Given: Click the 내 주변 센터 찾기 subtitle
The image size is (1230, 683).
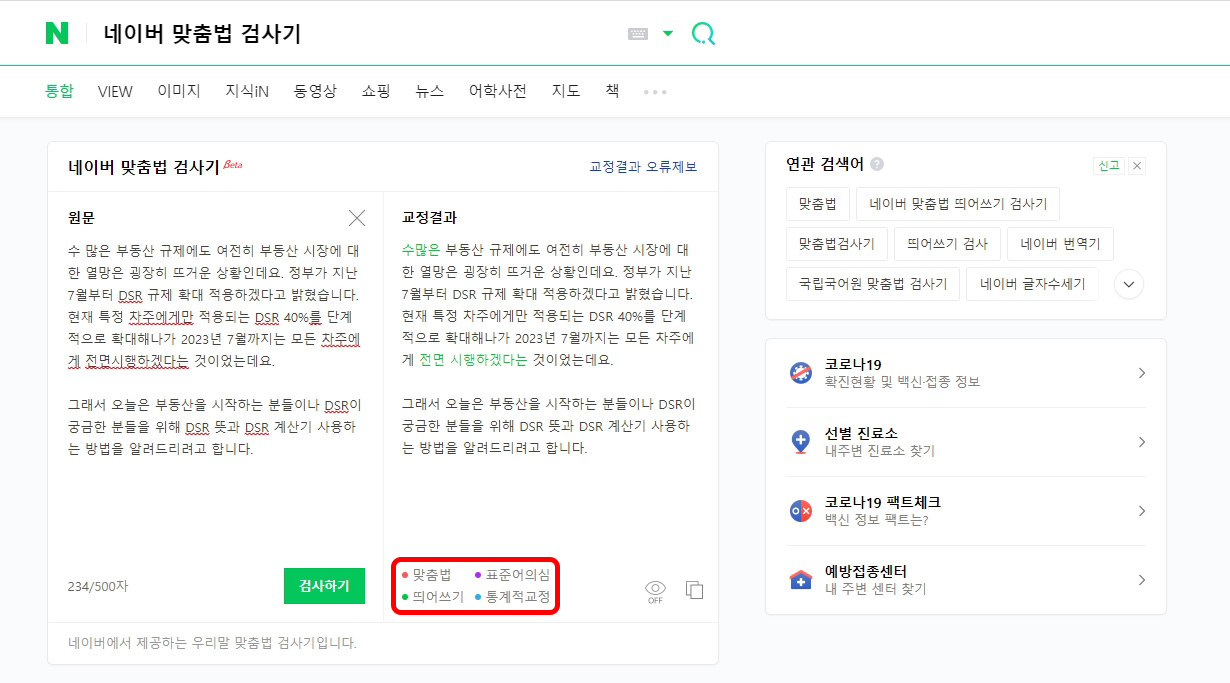Looking at the screenshot, I should [876, 589].
